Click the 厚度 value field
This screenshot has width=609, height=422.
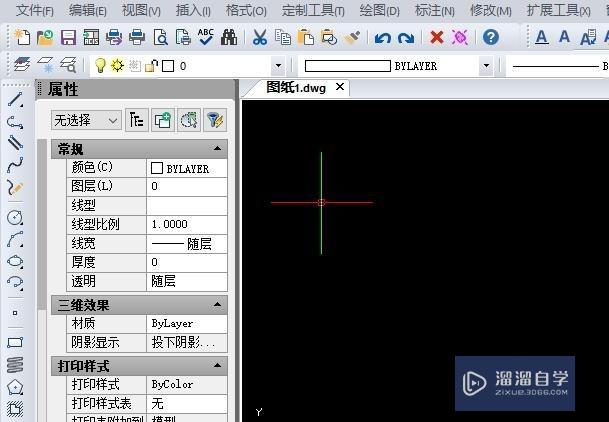click(187, 262)
